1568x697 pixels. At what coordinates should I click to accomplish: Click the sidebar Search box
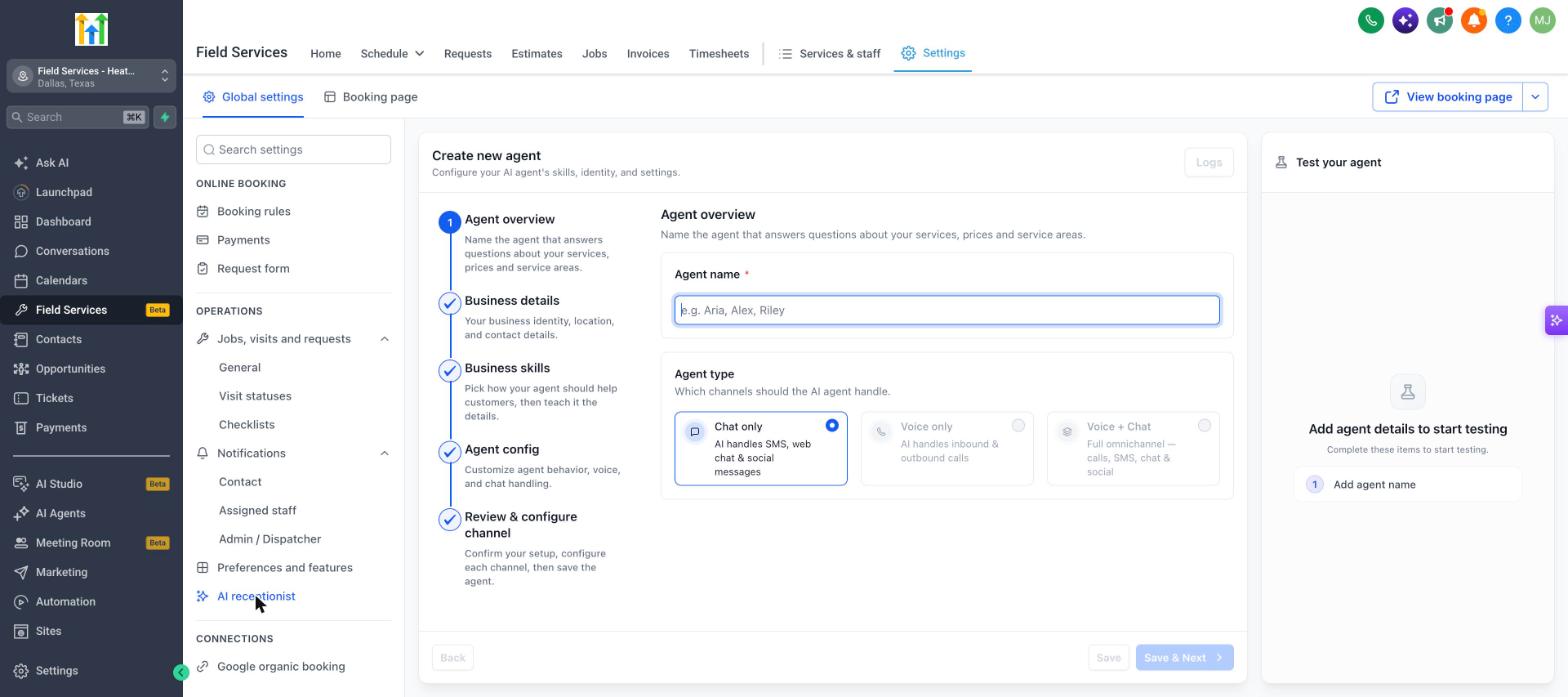pos(77,117)
